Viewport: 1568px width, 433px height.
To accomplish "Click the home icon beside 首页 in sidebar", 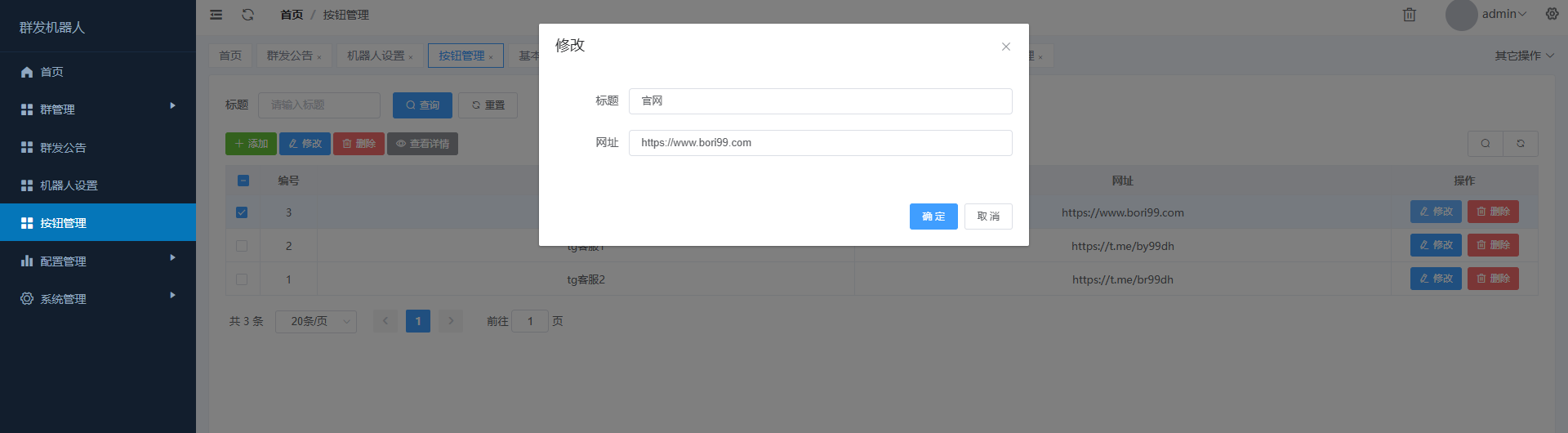I will tap(27, 72).
